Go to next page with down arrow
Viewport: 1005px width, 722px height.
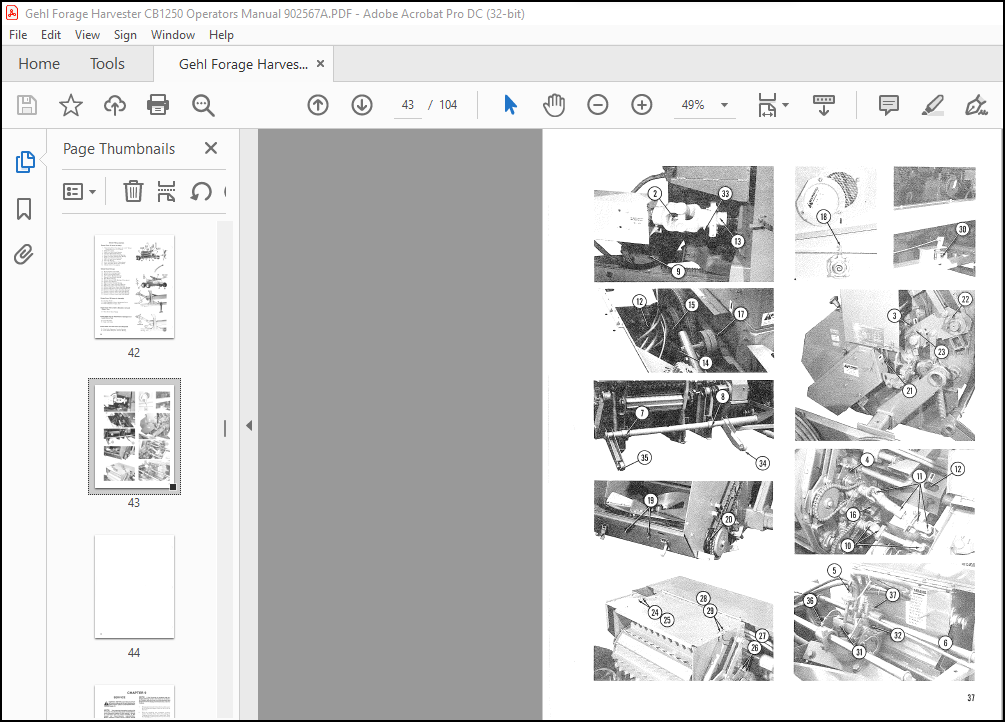tap(362, 105)
